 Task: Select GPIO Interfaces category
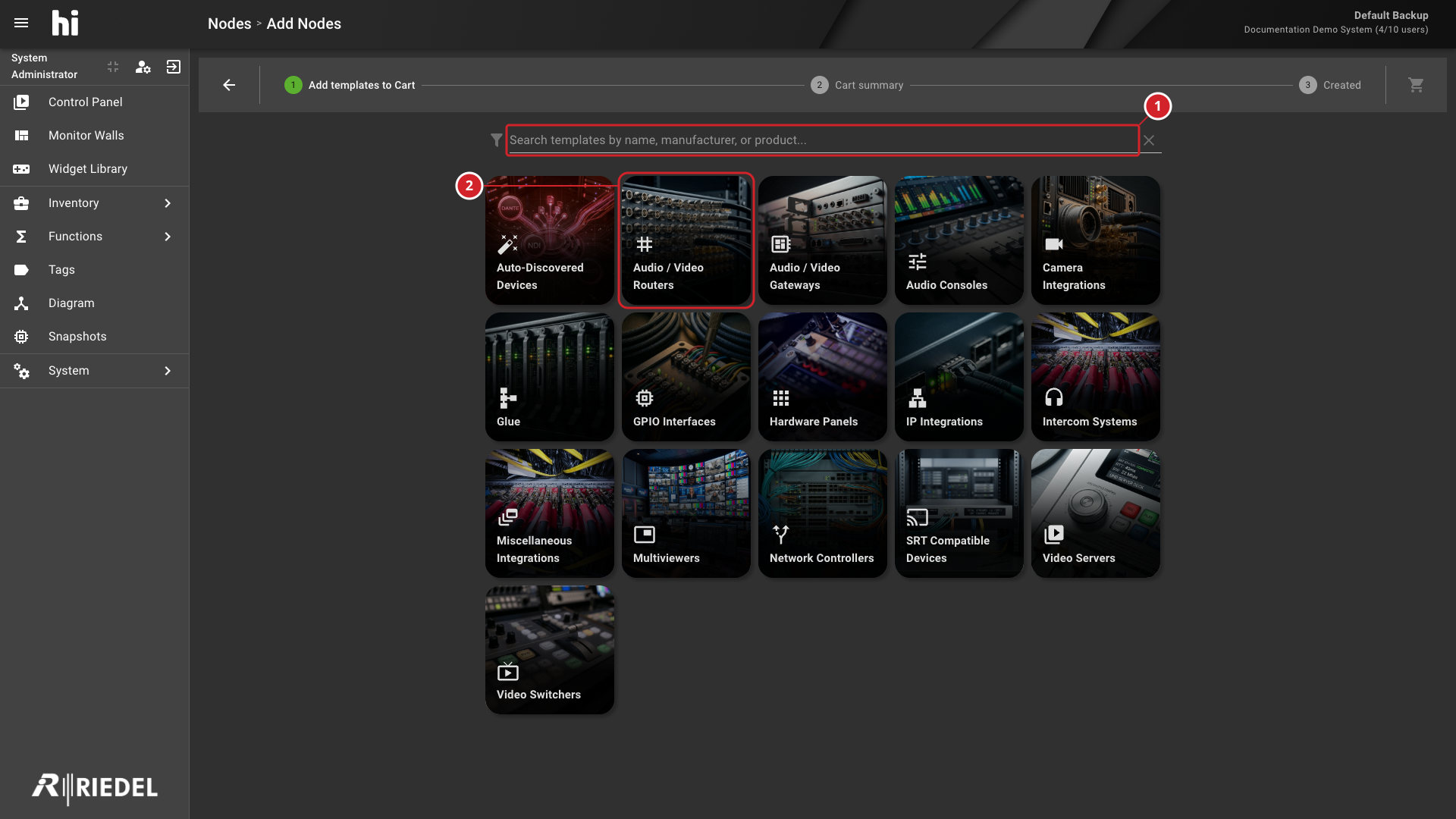686,377
